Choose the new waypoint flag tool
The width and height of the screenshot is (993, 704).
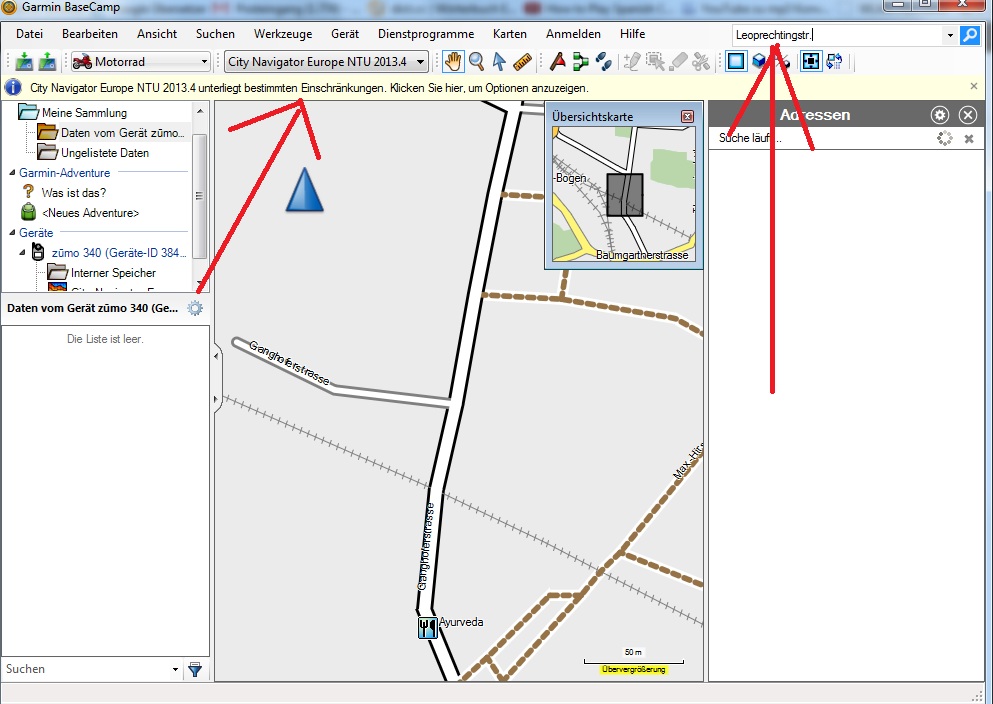[558, 61]
